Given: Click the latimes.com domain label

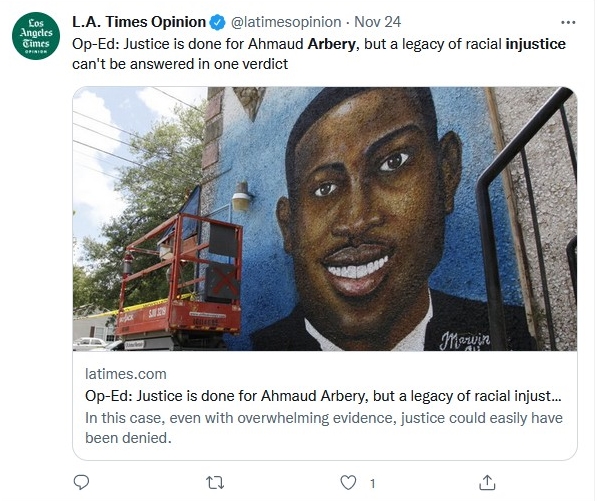Looking at the screenshot, I should (126, 374).
